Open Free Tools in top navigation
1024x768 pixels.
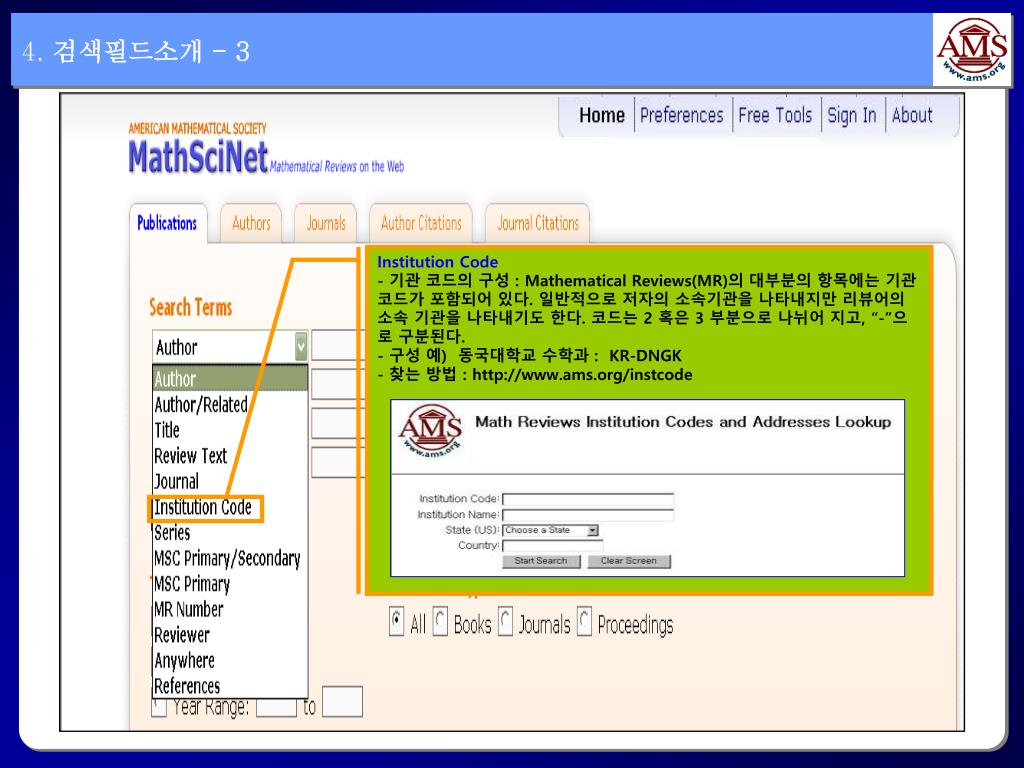coord(775,116)
